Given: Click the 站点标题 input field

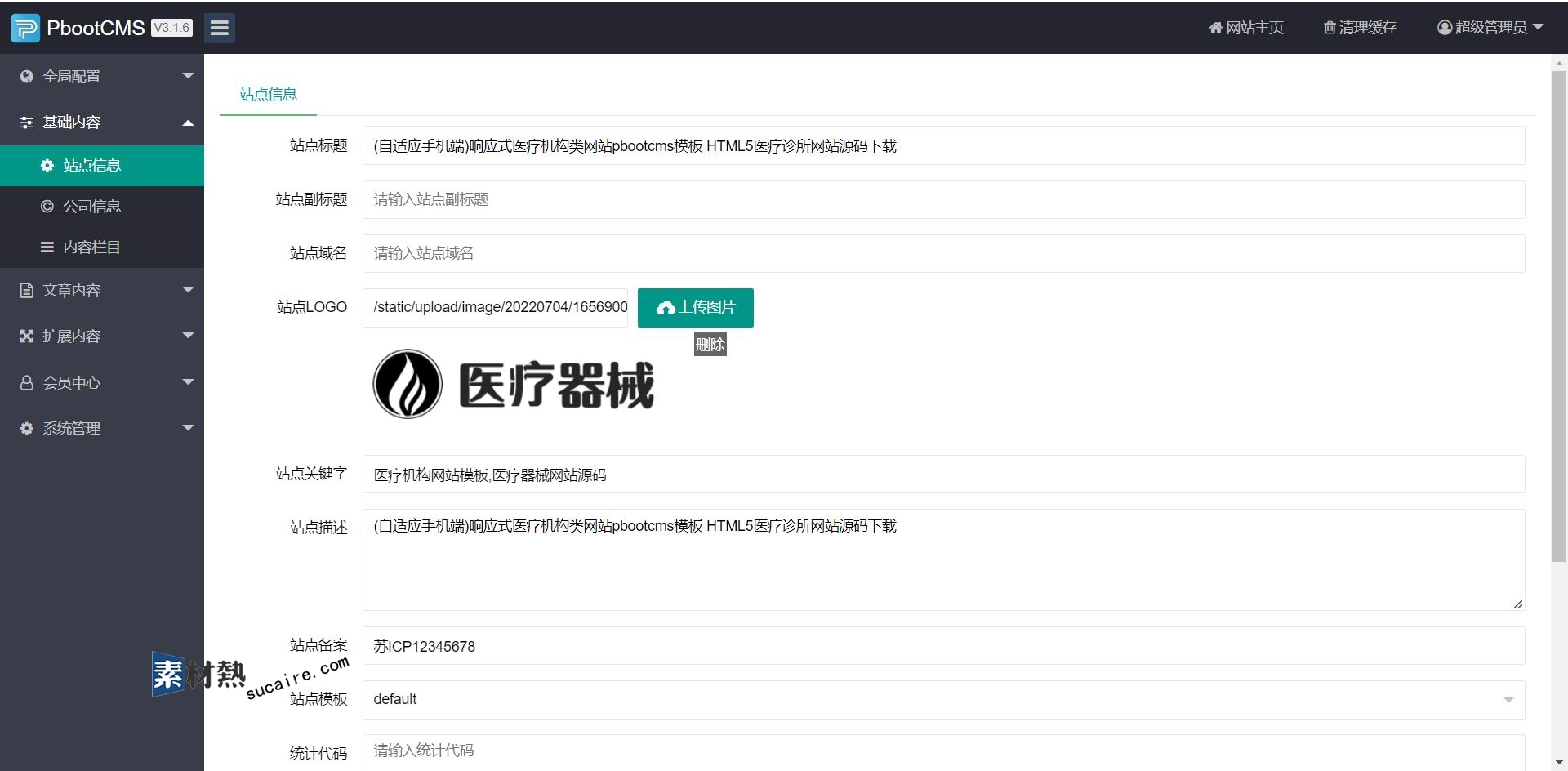Looking at the screenshot, I should click(x=943, y=145).
